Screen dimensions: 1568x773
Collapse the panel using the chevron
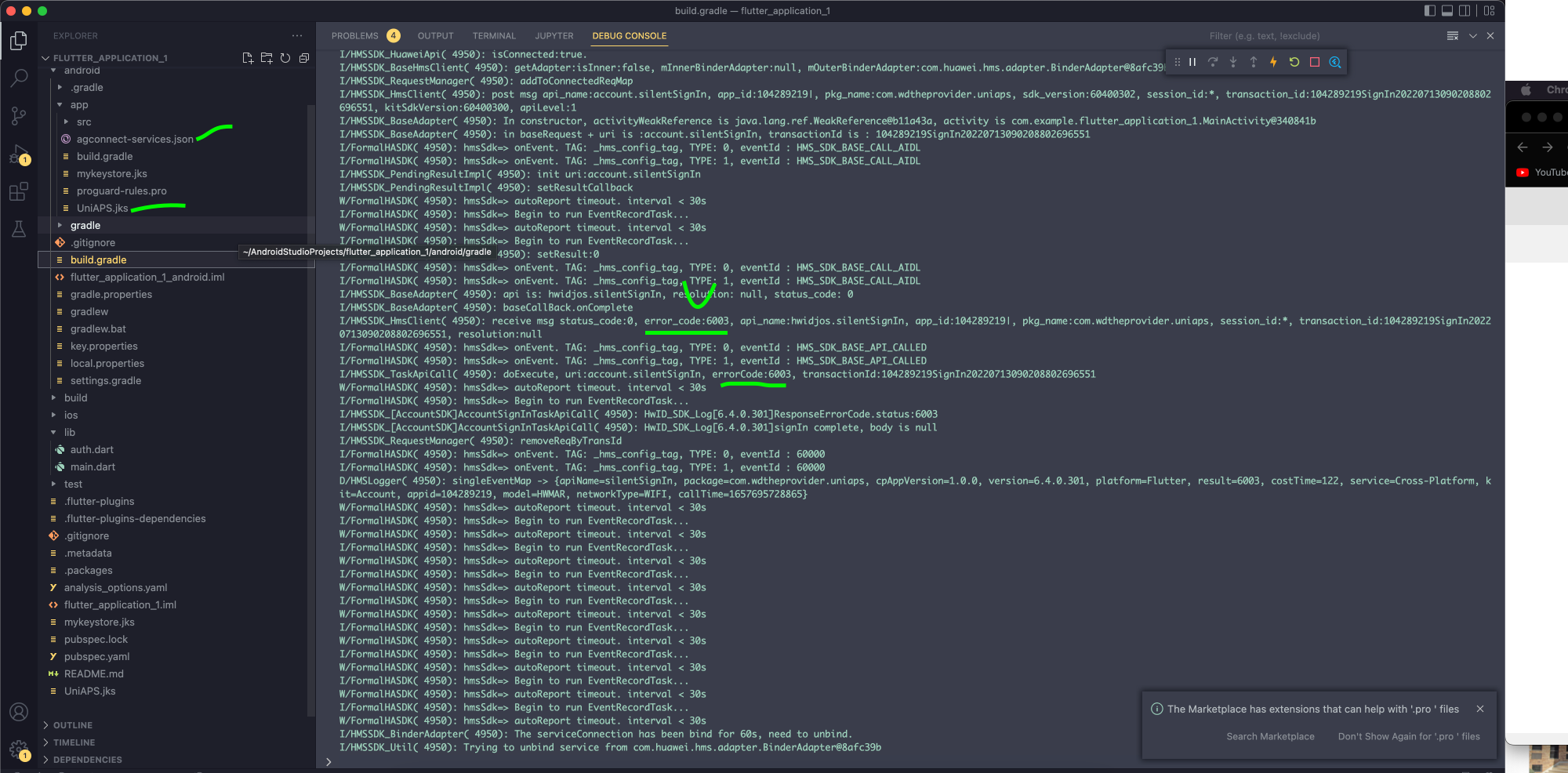click(1473, 36)
